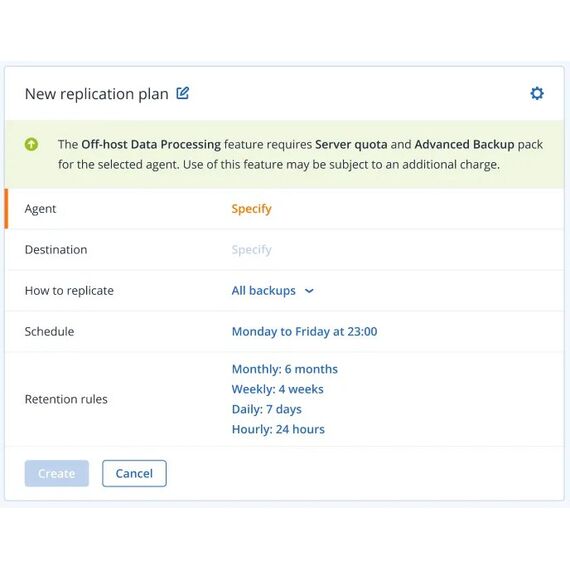
Task: Click Hourly: 24 hours retention rule
Action: [278, 429]
